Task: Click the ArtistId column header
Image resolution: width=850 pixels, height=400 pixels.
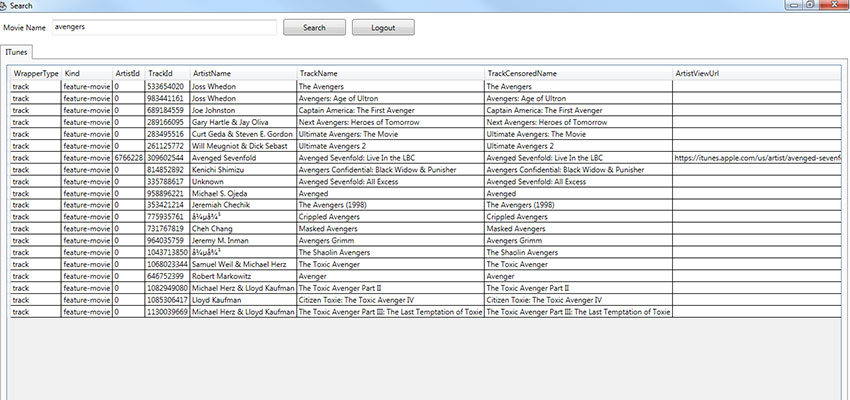Action: point(128,73)
